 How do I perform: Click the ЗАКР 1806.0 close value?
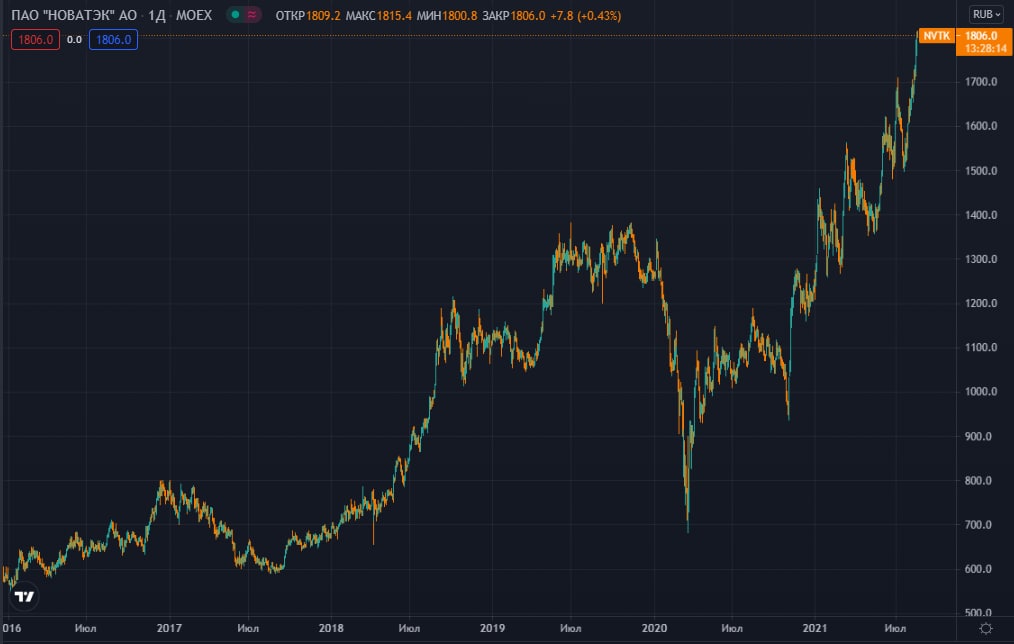tap(513, 16)
